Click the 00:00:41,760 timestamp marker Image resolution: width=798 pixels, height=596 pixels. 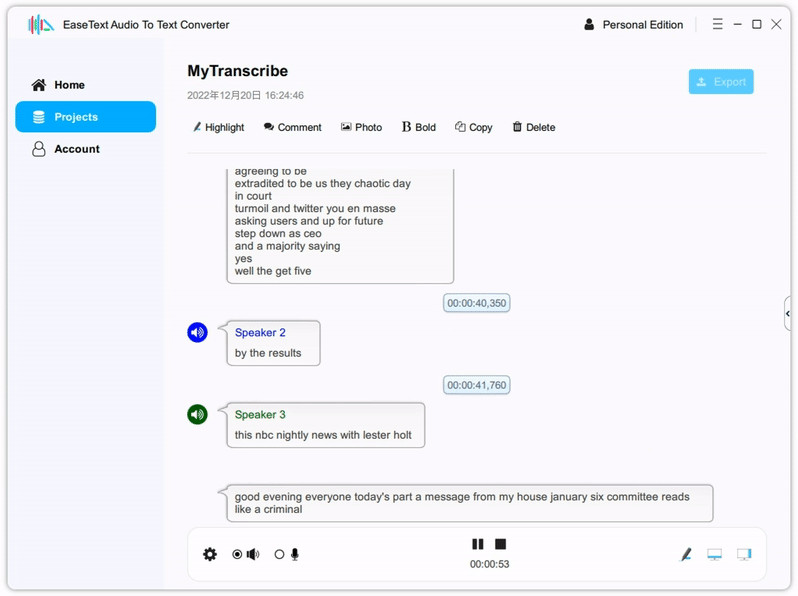(476, 385)
